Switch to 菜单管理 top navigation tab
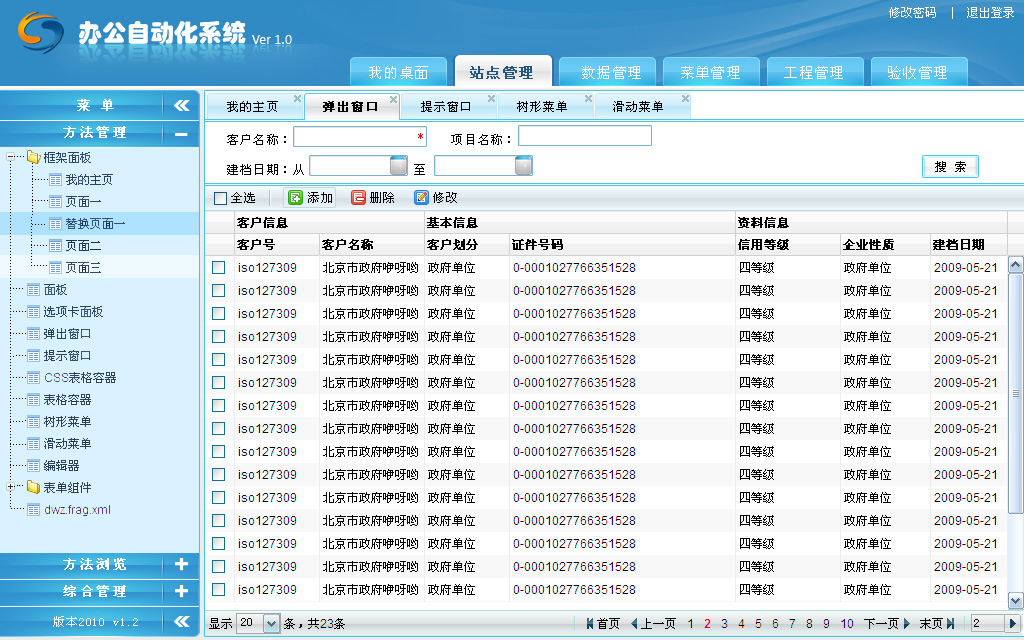 coord(711,72)
